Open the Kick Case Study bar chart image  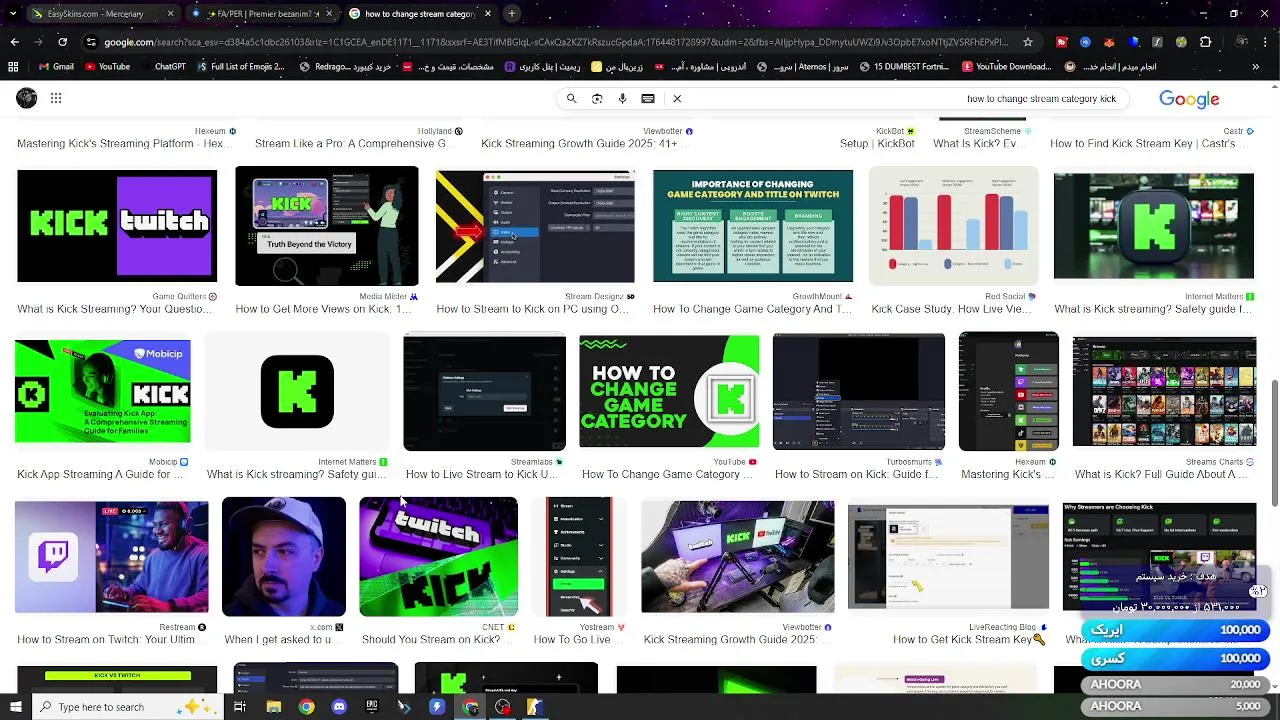954,226
